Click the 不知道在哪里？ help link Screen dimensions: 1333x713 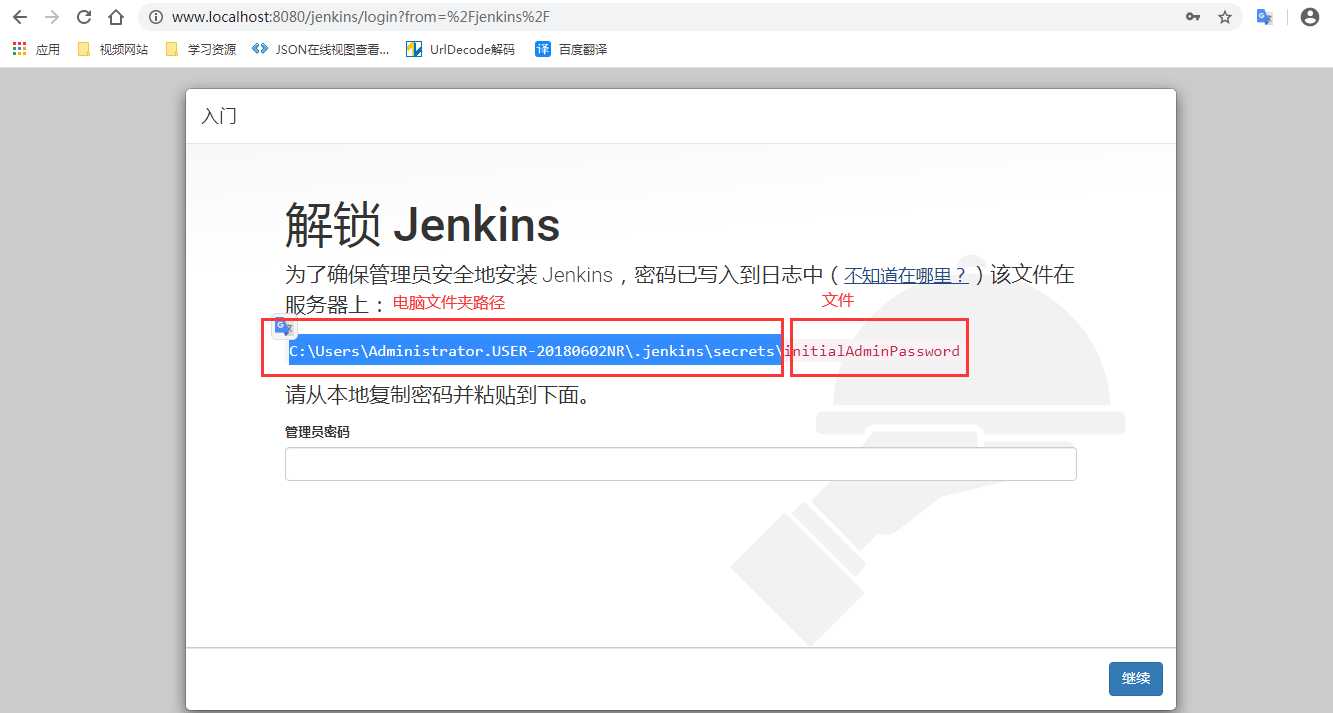(x=906, y=275)
